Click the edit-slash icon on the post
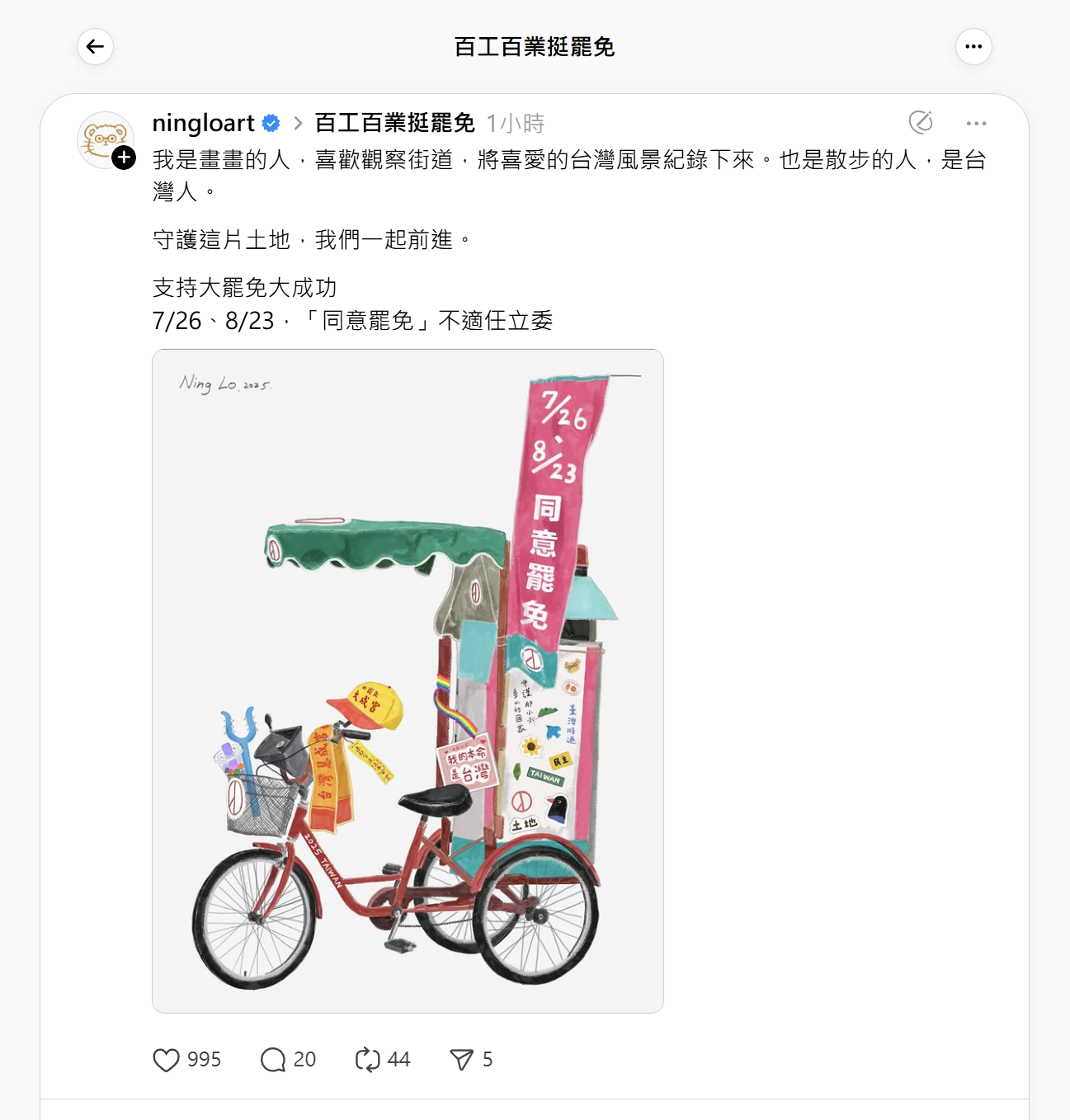Image resolution: width=1070 pixels, height=1120 pixels. click(921, 122)
